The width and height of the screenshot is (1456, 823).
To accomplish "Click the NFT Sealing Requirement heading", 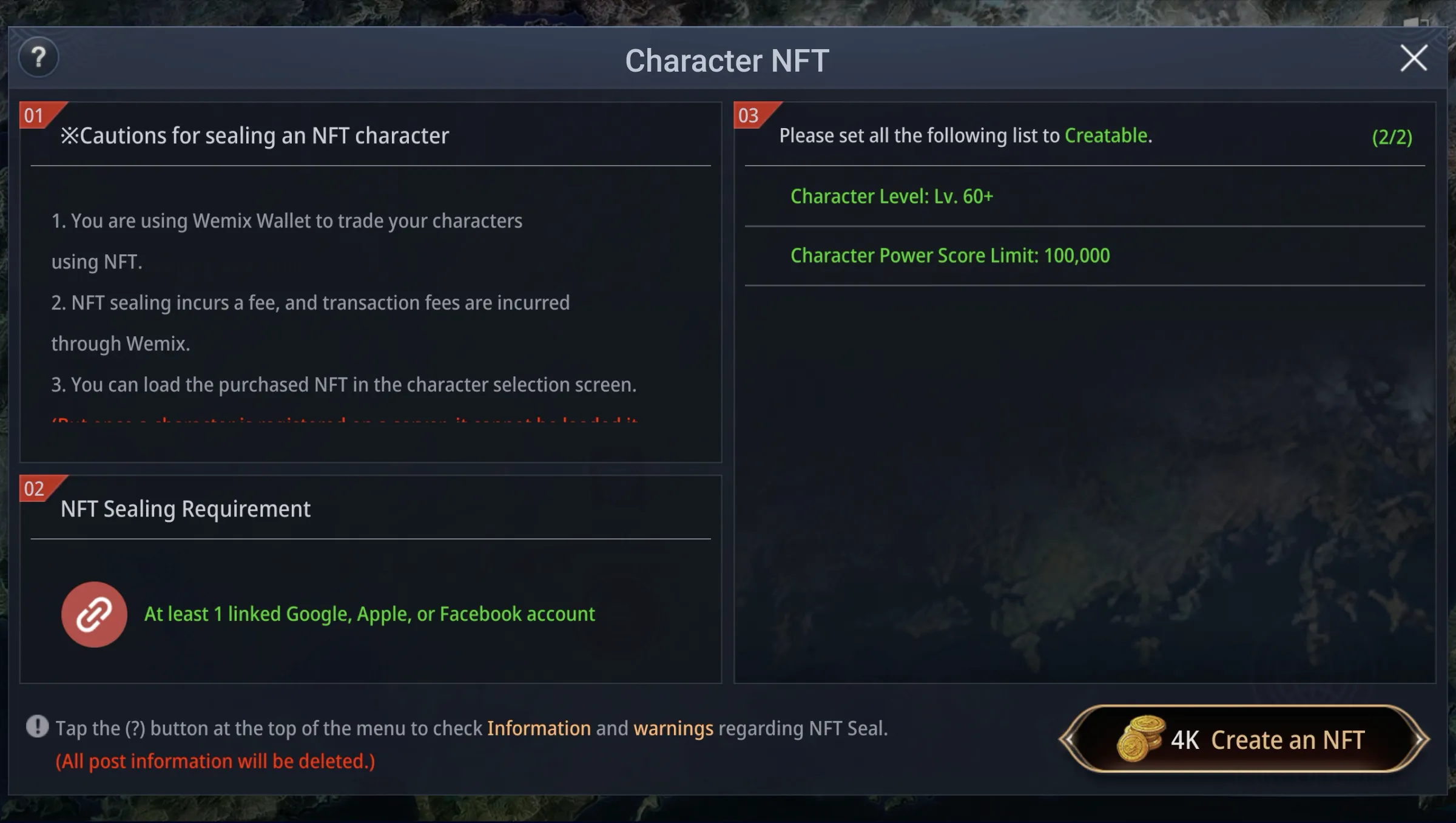I will 186,509.
